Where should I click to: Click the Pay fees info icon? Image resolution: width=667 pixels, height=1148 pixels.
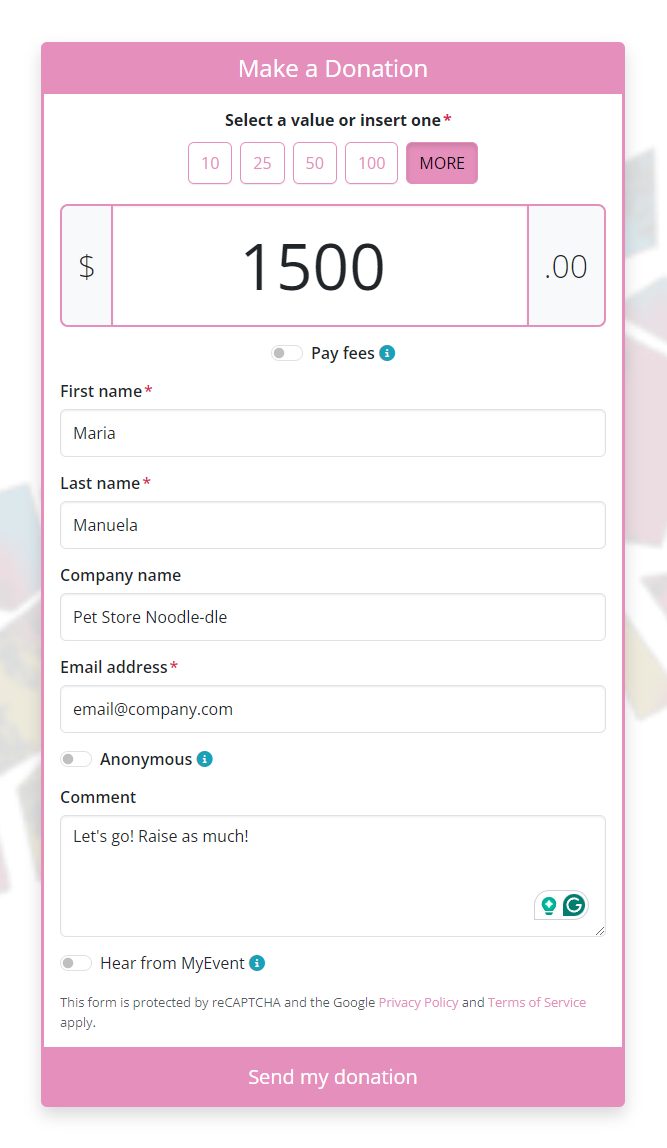tap(387, 353)
